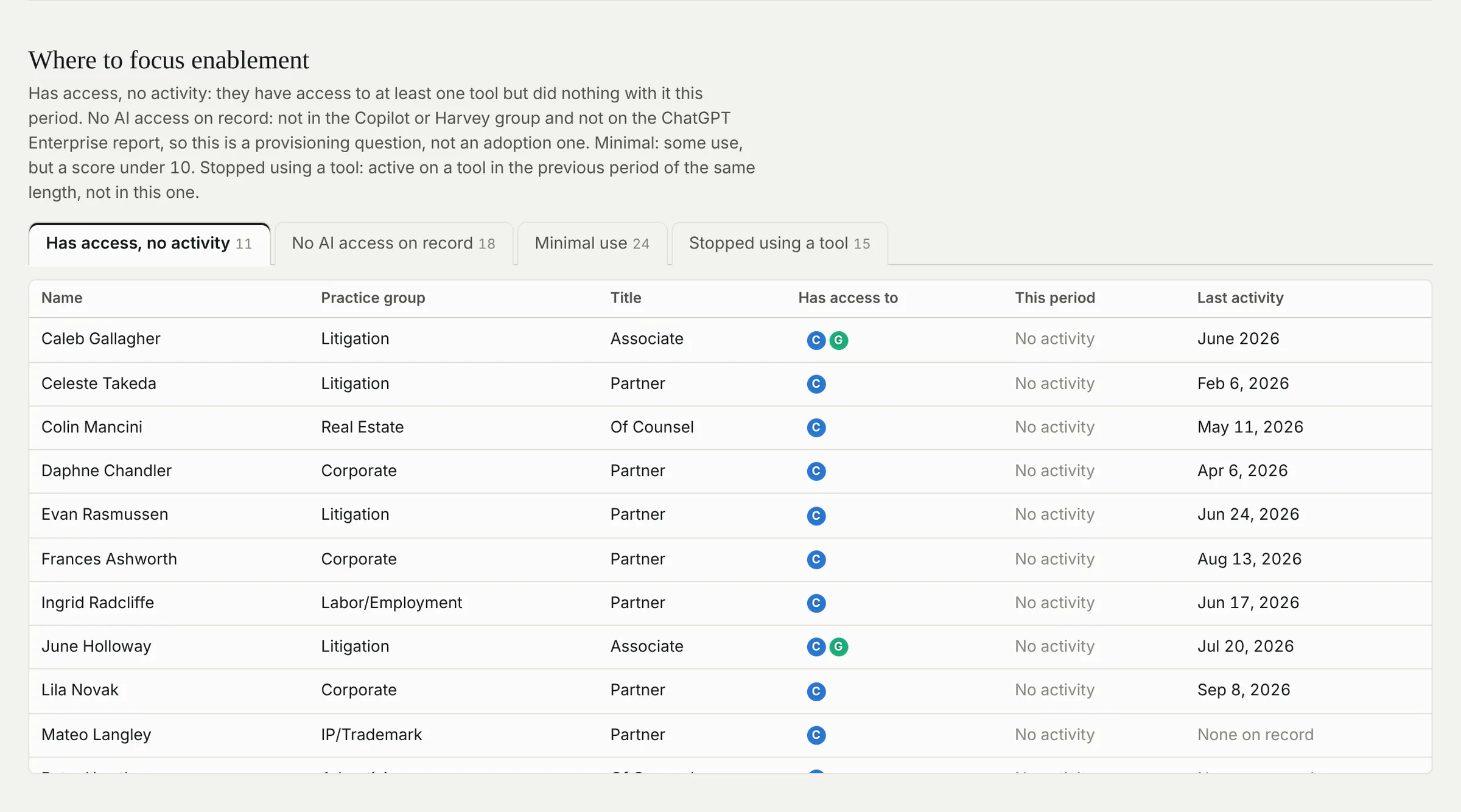The image size is (1461, 812).
Task: Select the name June Holloway
Action: (x=96, y=646)
